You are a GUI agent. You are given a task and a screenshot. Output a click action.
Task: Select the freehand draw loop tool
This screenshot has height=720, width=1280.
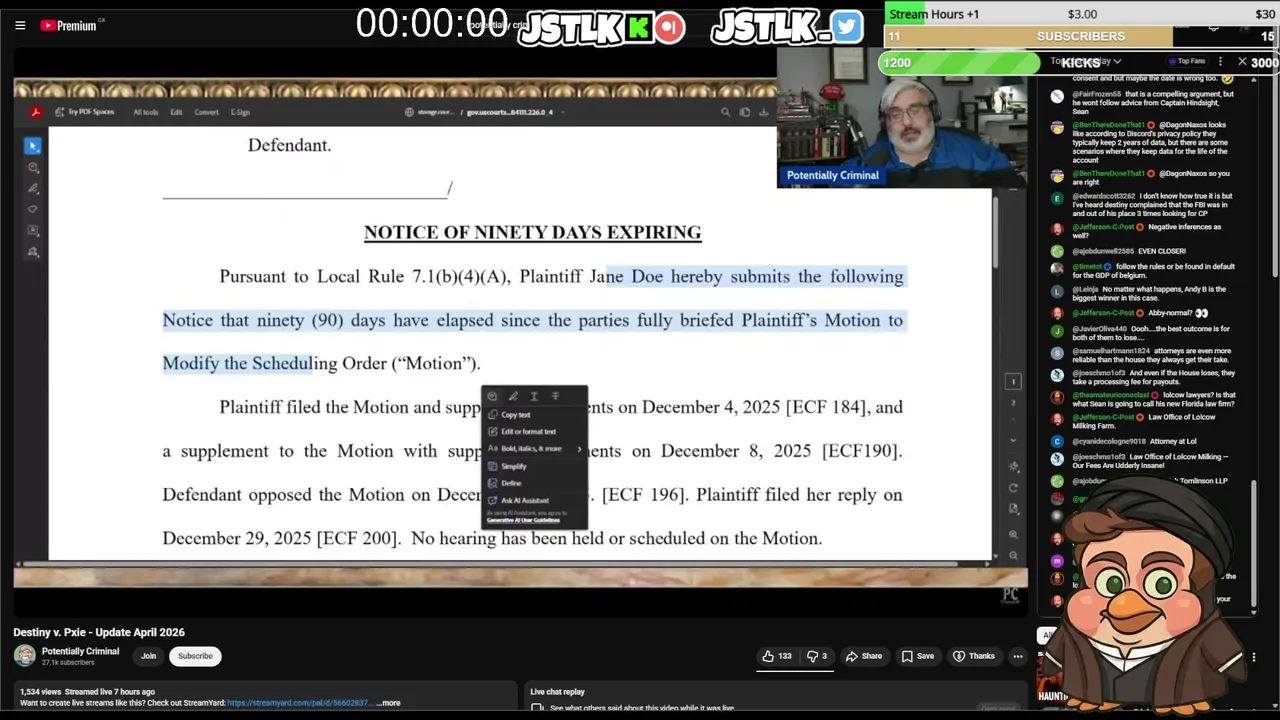(x=33, y=209)
